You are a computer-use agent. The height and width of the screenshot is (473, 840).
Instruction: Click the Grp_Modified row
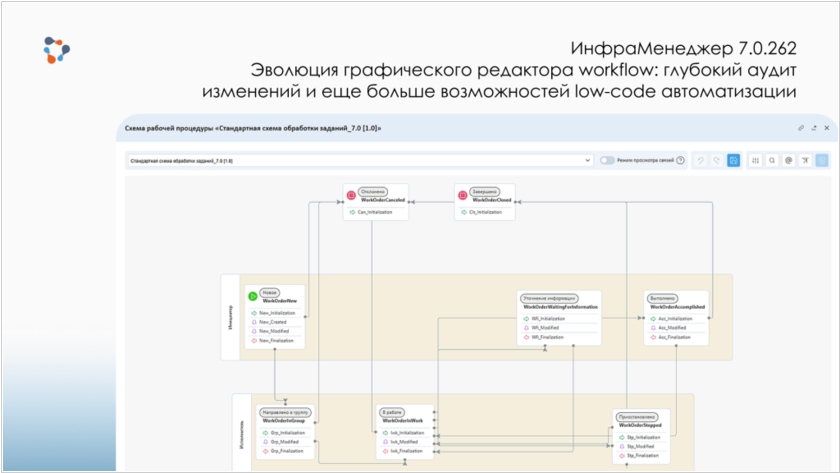click(286, 442)
